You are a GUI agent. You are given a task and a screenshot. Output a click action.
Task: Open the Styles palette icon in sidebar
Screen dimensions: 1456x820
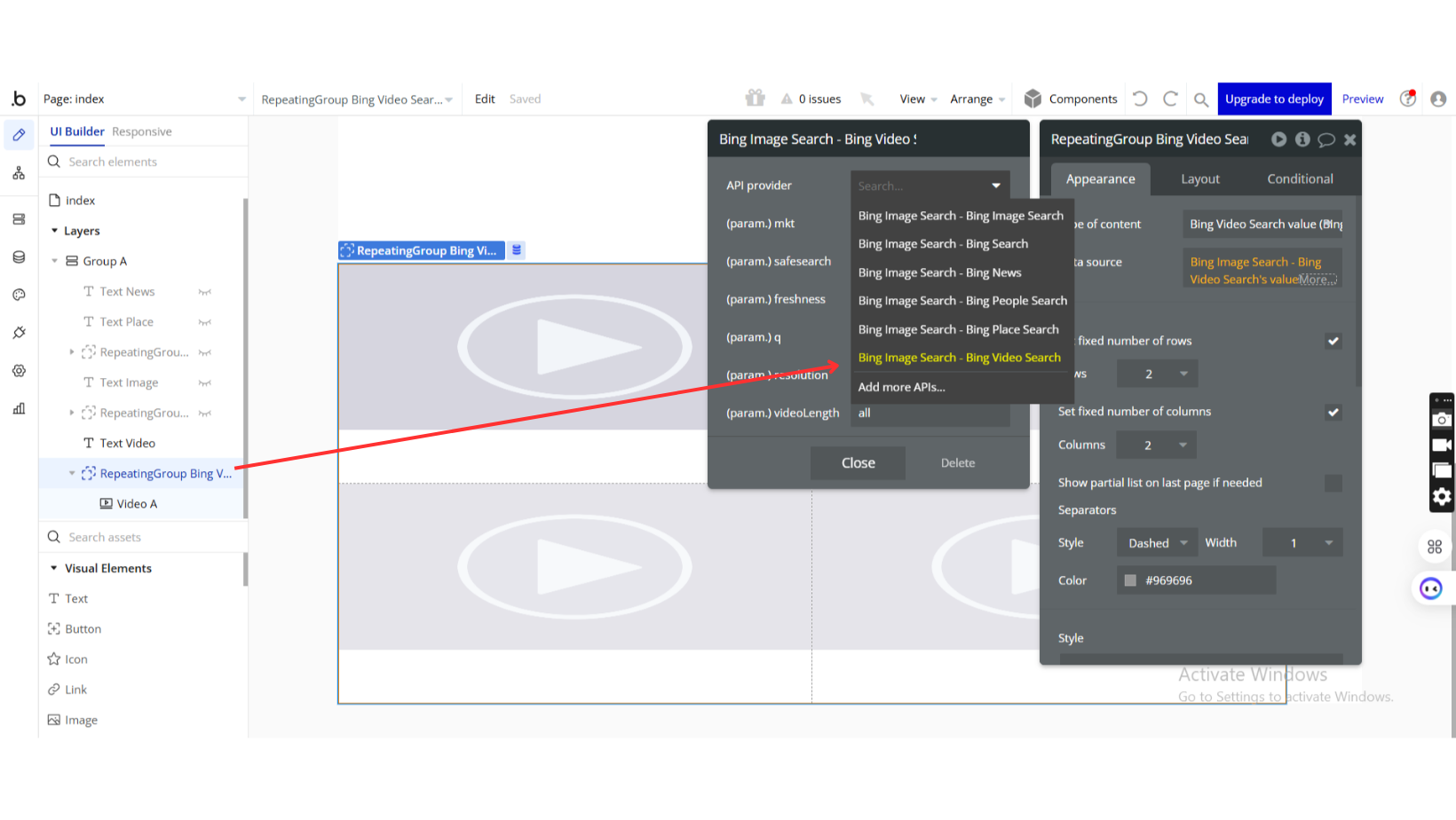[x=19, y=295]
